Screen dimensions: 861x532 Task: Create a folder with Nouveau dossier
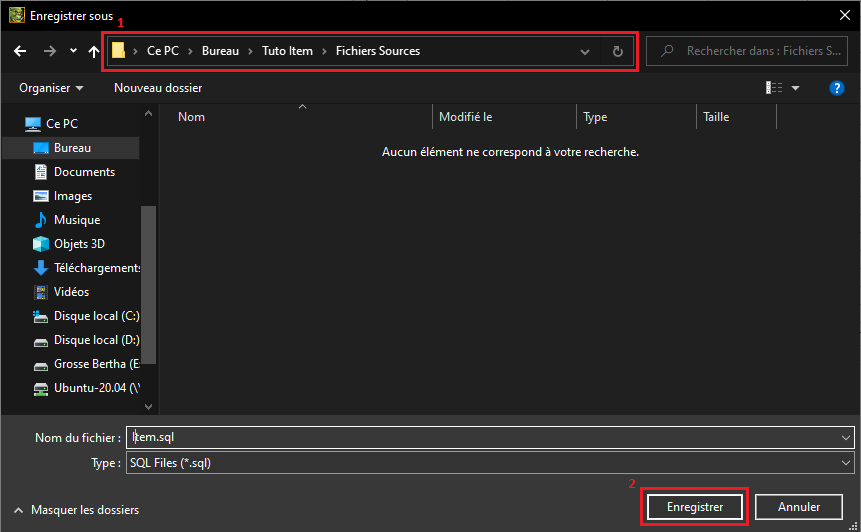pyautogui.click(x=158, y=88)
